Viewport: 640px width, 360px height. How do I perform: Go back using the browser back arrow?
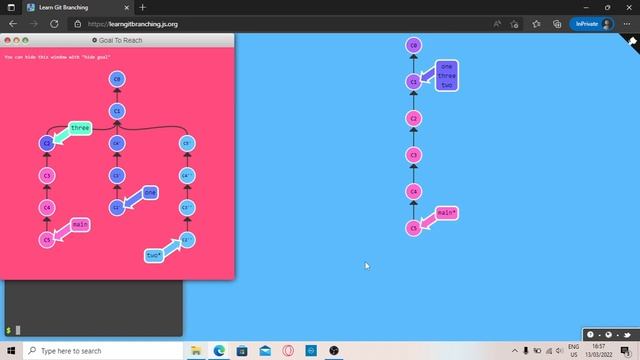(x=13, y=24)
